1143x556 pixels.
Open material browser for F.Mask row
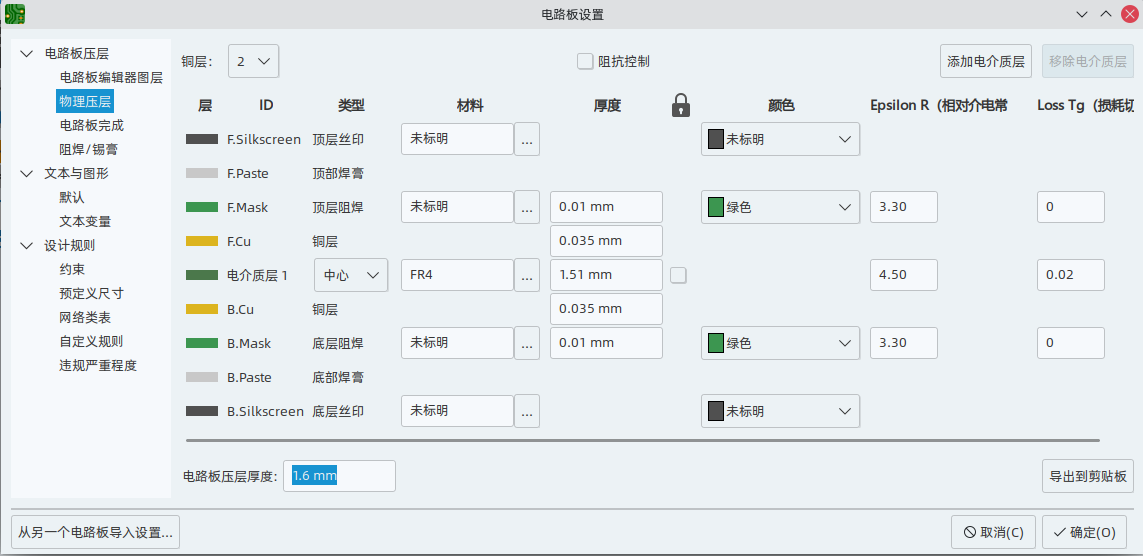(x=527, y=208)
